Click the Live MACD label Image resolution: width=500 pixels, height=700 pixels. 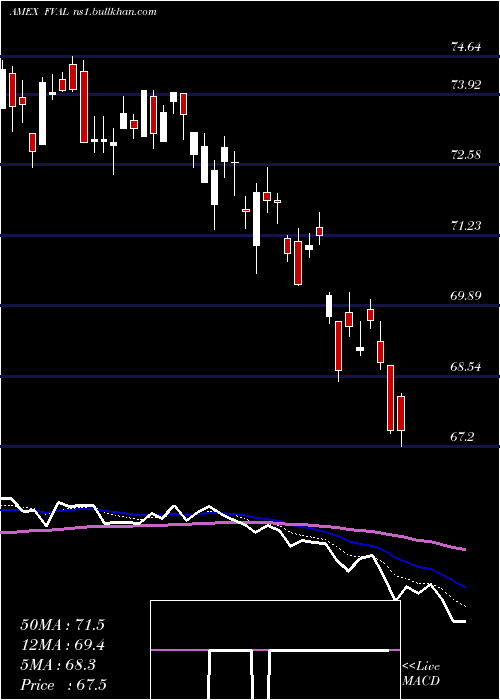[x=421, y=673]
